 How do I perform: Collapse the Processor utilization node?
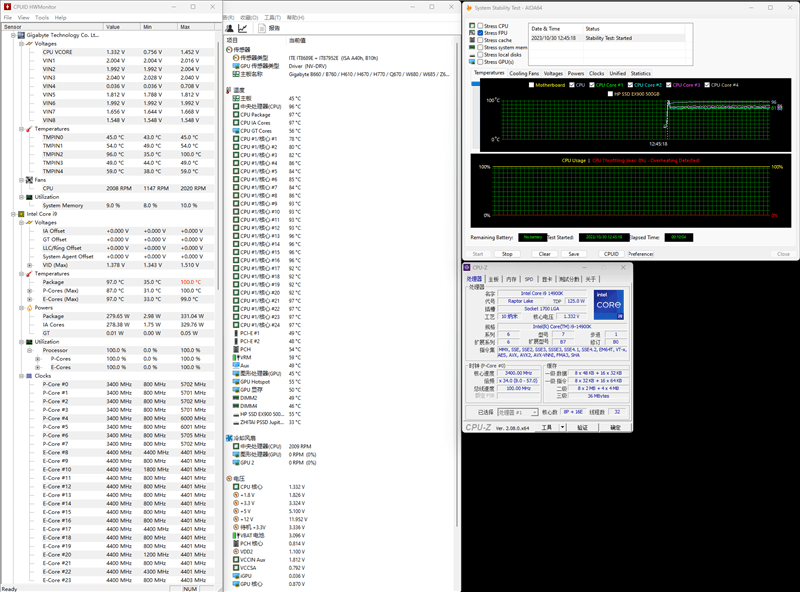[30, 350]
